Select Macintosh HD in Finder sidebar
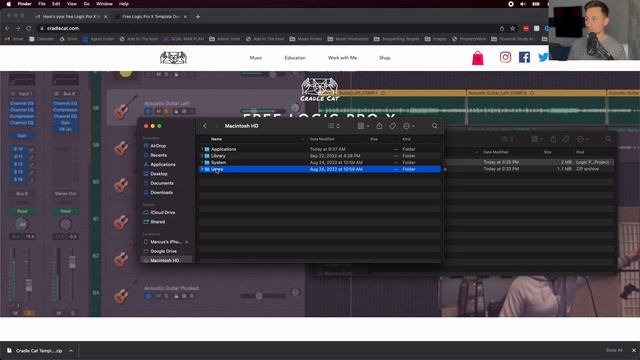The width and height of the screenshot is (640, 360). tap(165, 260)
